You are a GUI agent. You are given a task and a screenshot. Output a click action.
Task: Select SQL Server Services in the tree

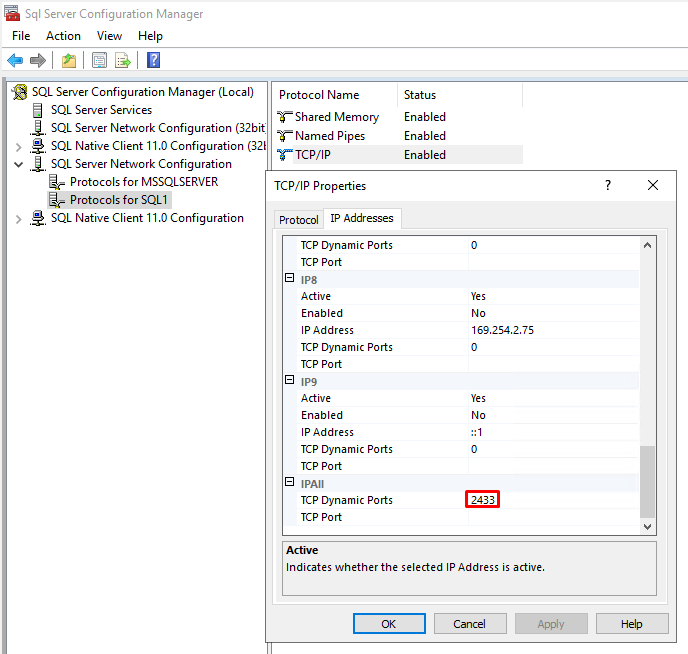click(x=101, y=110)
